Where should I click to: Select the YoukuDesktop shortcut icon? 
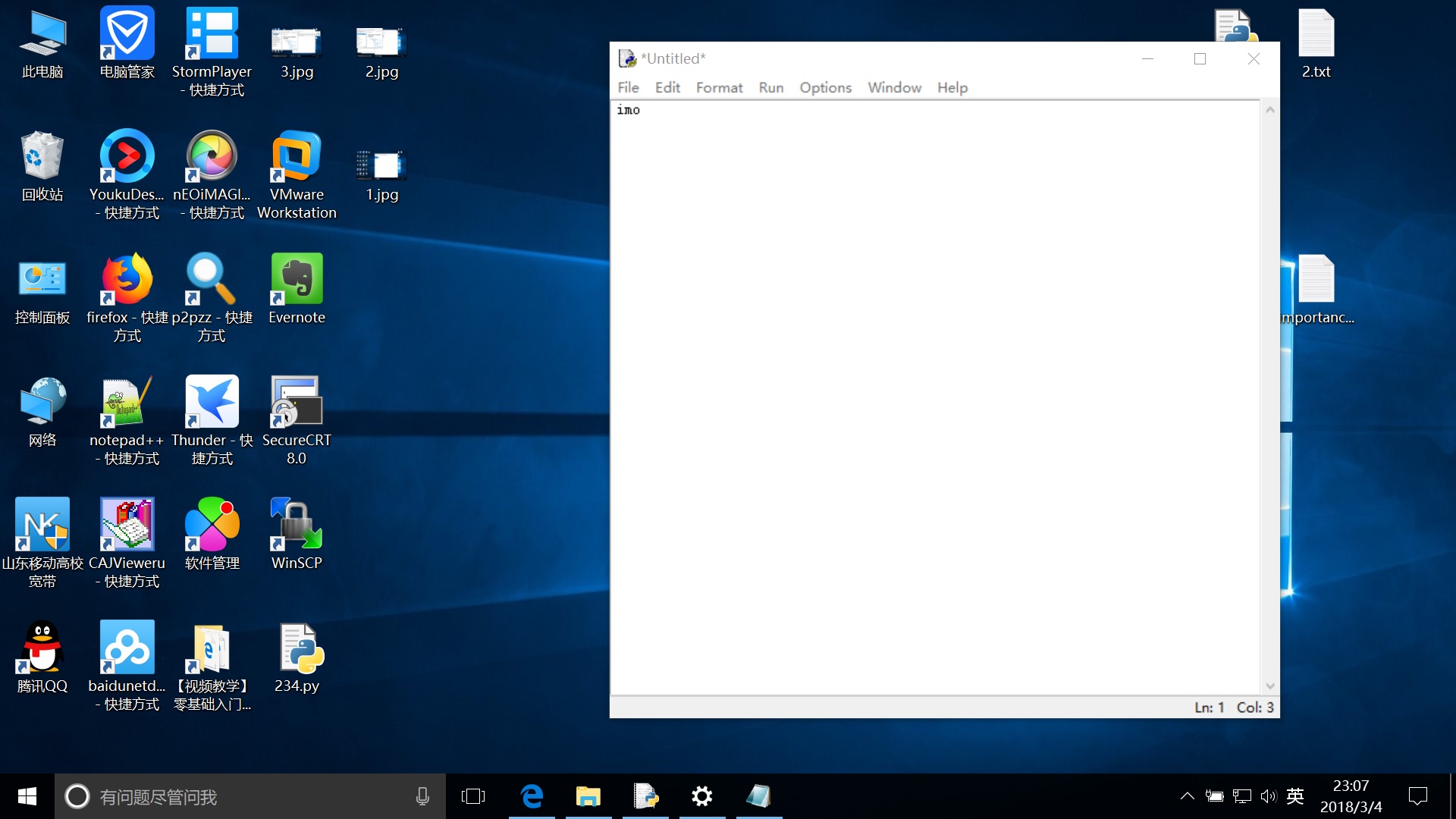pyautogui.click(x=127, y=174)
